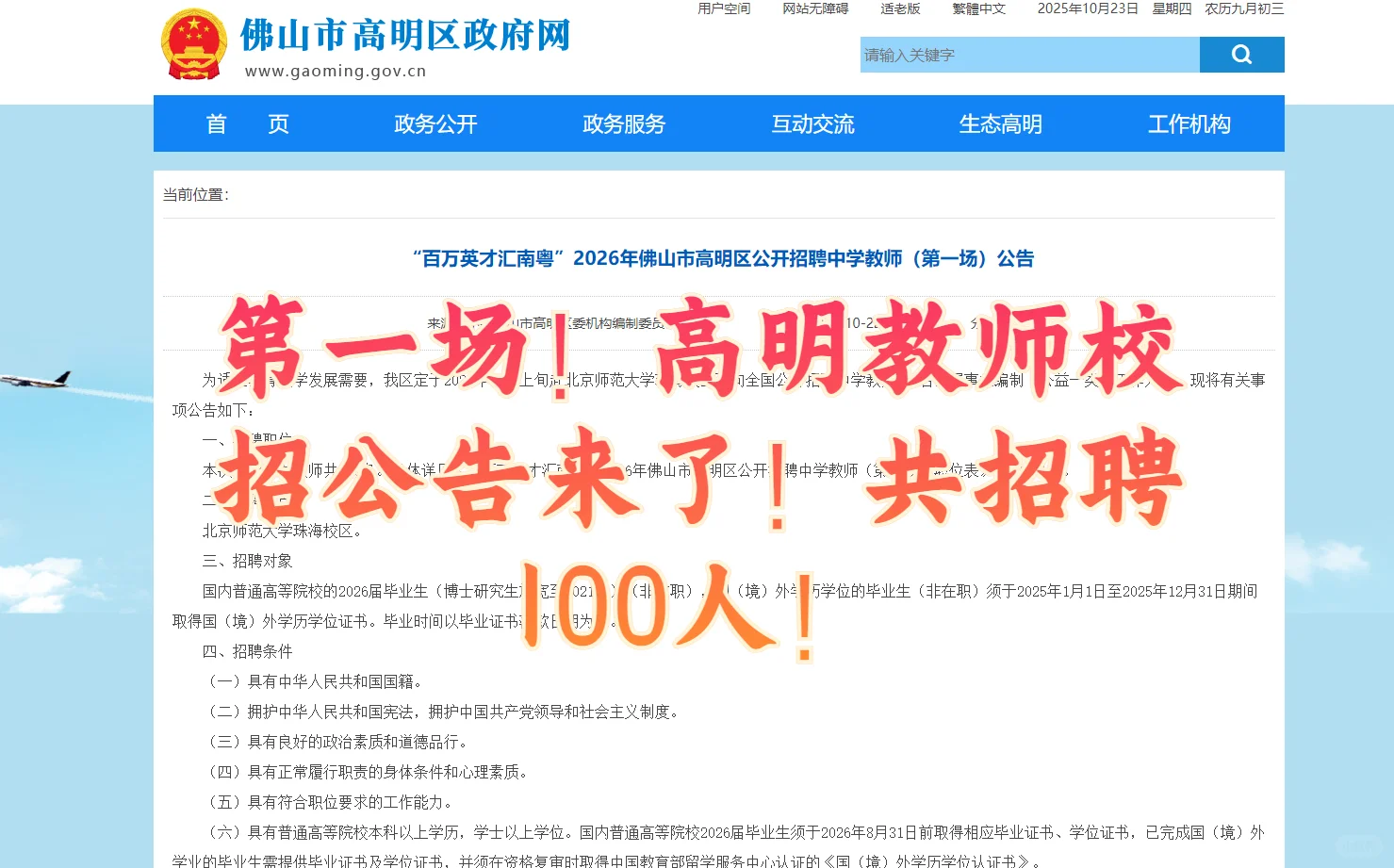
Task: Open the 用户空间 link
Action: [x=724, y=8]
